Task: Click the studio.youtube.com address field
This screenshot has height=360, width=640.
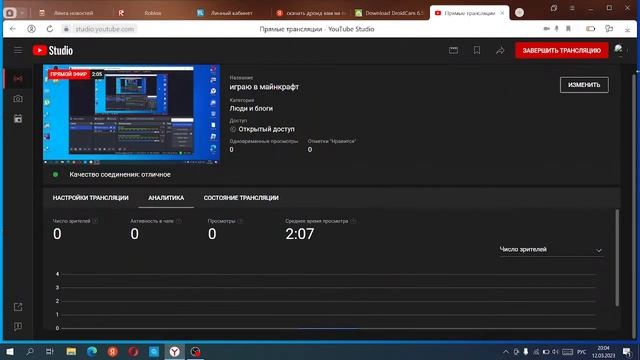Action: point(104,29)
